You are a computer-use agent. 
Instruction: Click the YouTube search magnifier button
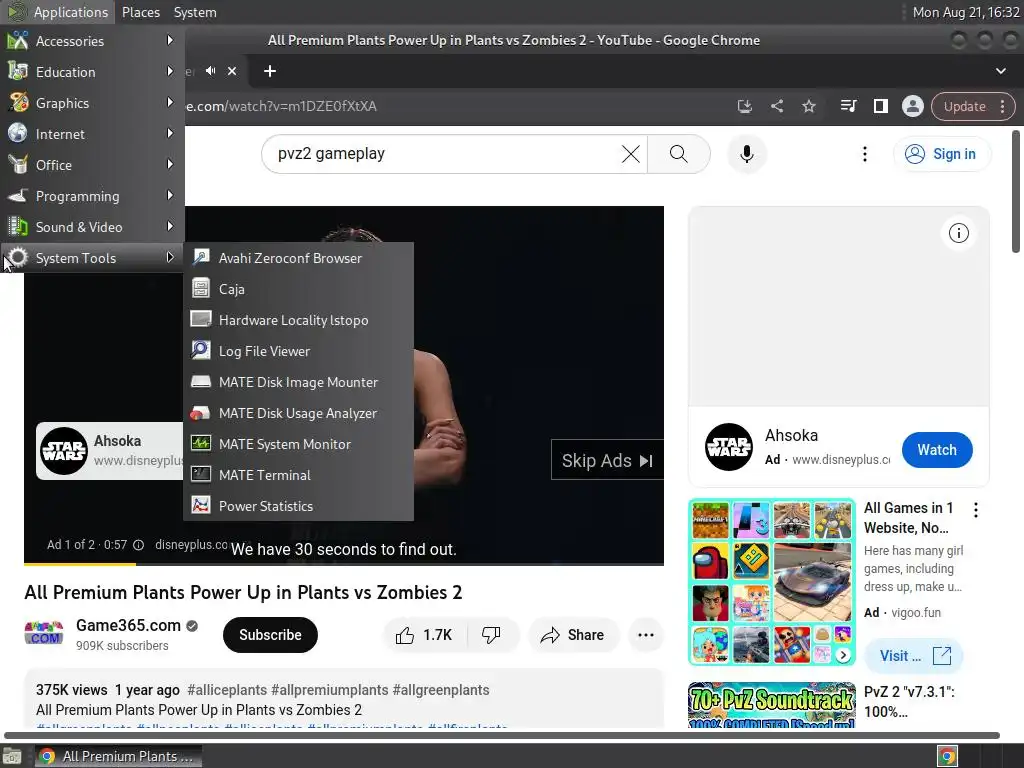679,153
